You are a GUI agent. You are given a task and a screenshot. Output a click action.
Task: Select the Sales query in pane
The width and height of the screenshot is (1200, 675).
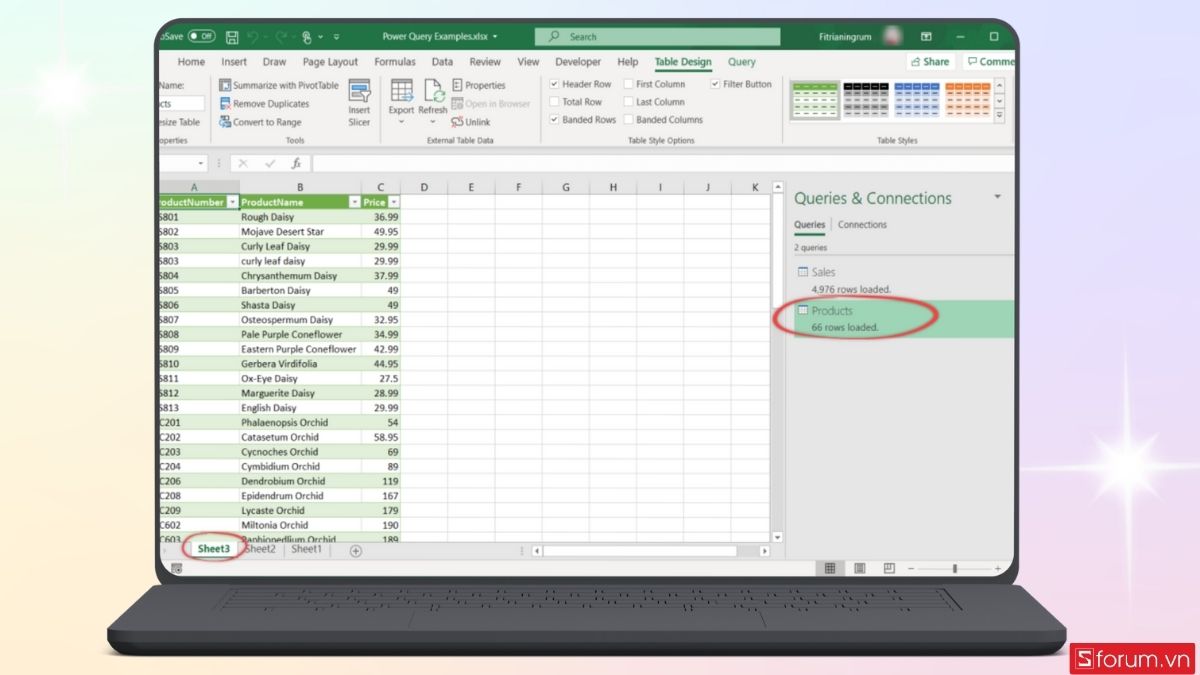(823, 272)
